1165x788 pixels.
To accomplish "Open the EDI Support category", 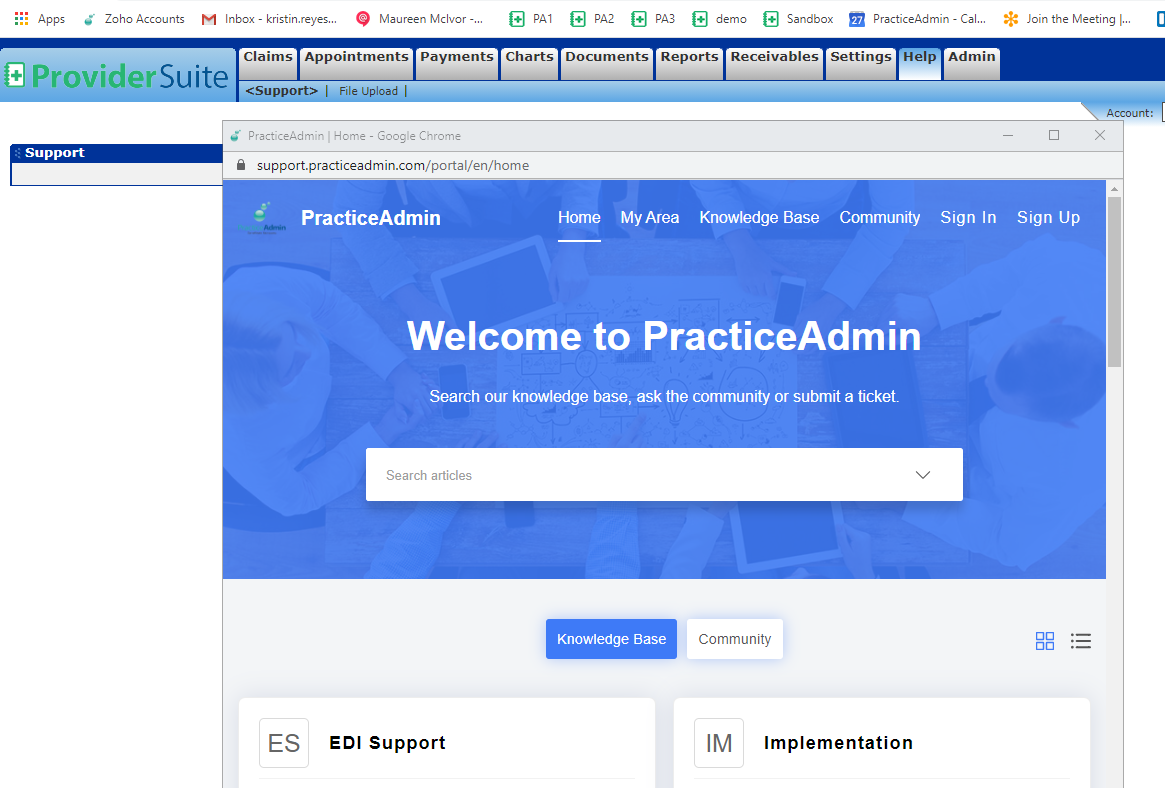I will point(387,743).
